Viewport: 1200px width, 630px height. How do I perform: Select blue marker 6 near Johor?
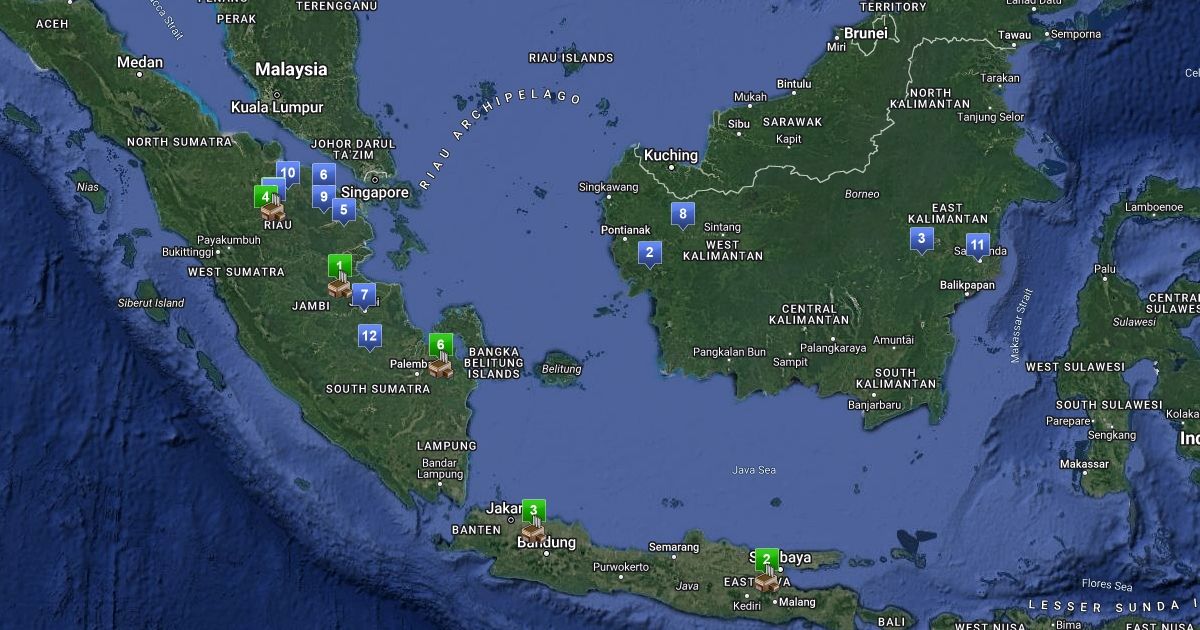click(323, 175)
